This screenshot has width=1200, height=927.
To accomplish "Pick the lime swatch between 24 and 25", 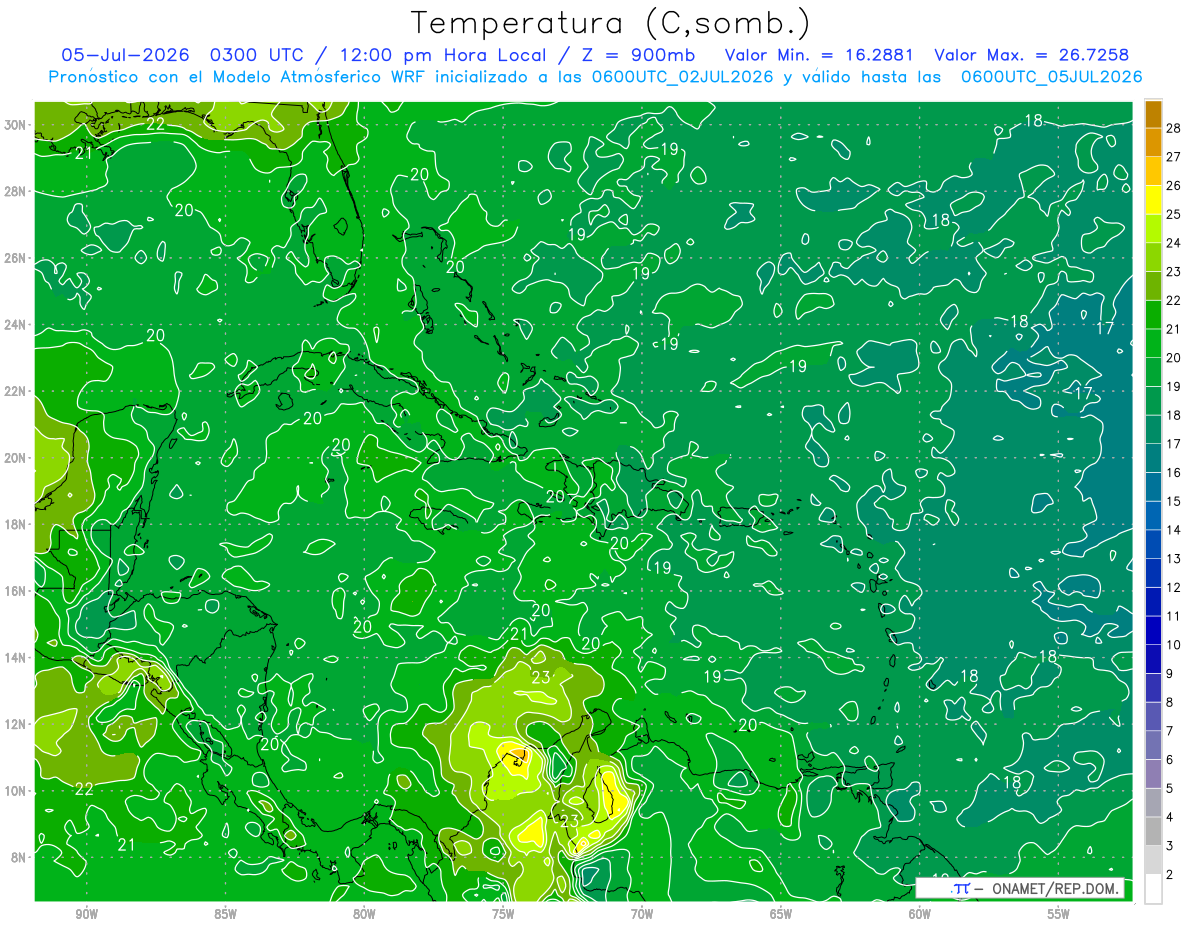I will pos(1153,228).
